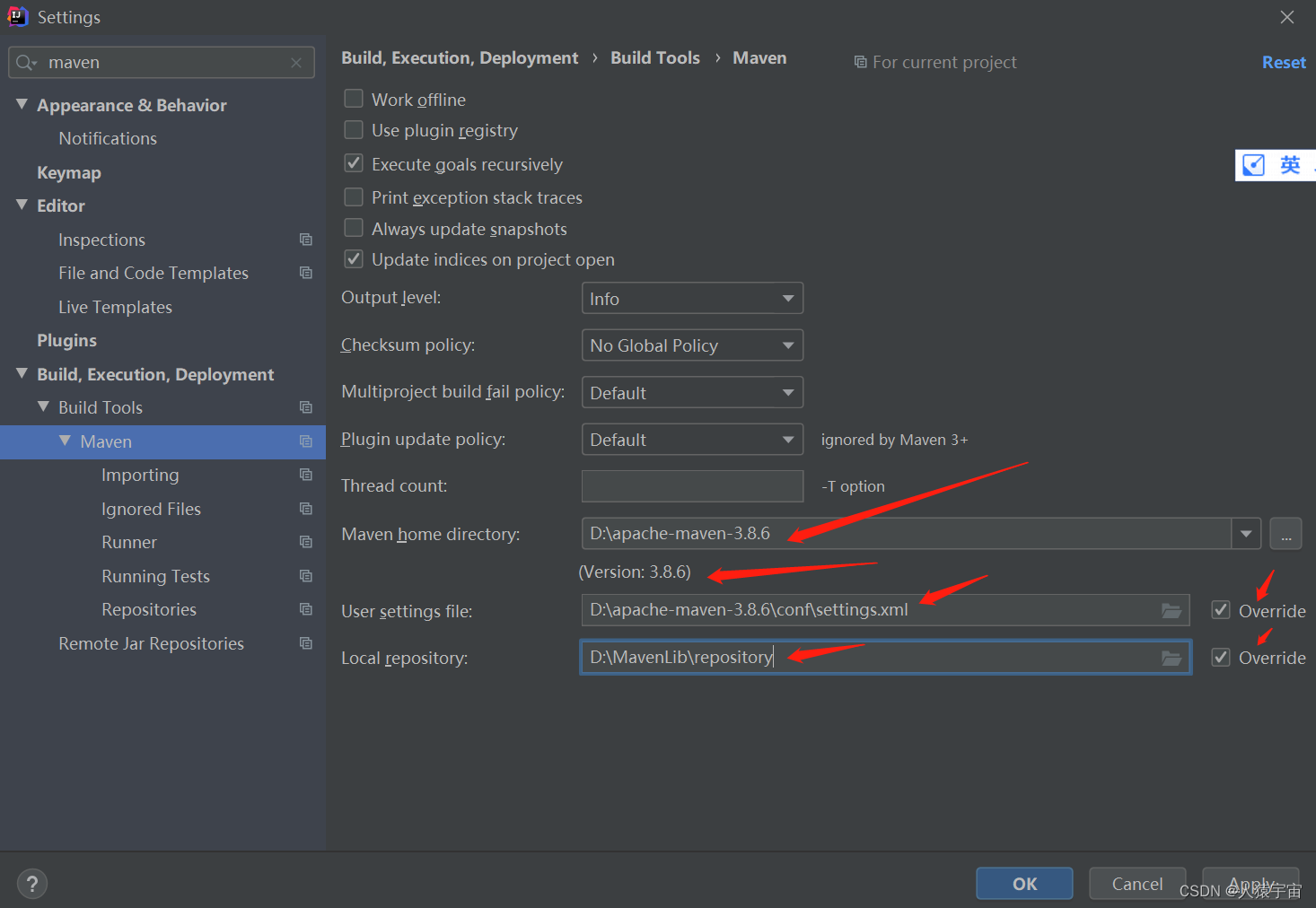Toggle Override for User settings file
The image size is (1316, 908).
[1221, 610]
